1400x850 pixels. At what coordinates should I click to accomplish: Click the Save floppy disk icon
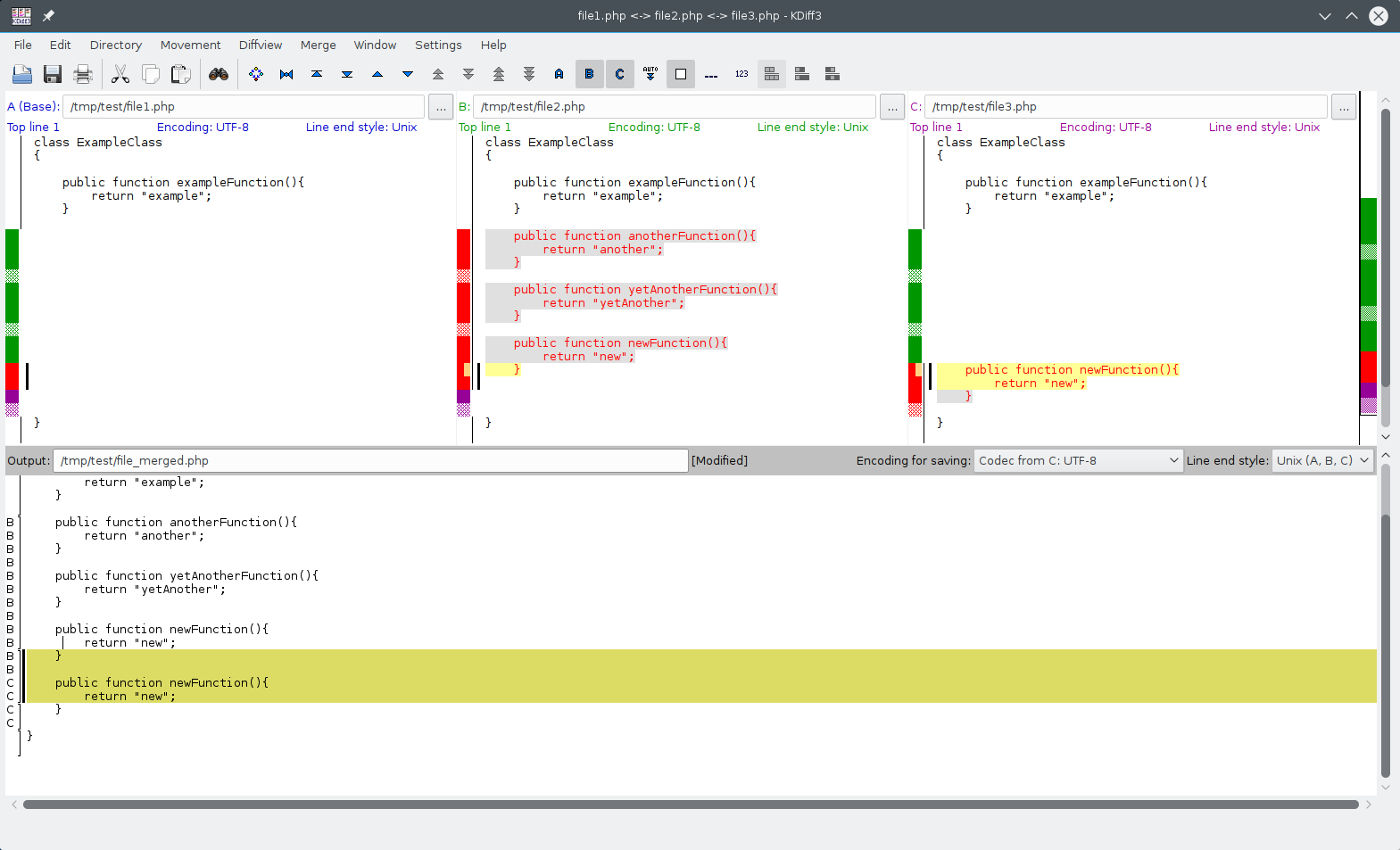tap(53, 74)
